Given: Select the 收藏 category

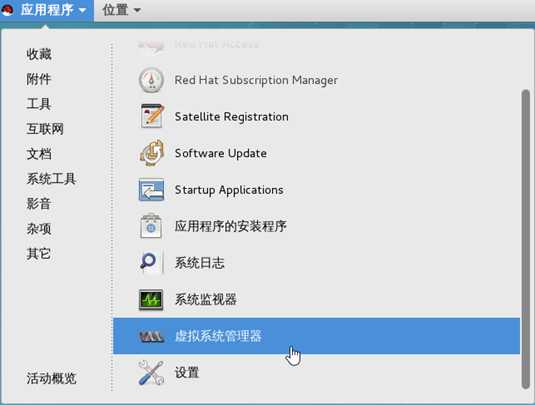Looking at the screenshot, I should [x=39, y=54].
